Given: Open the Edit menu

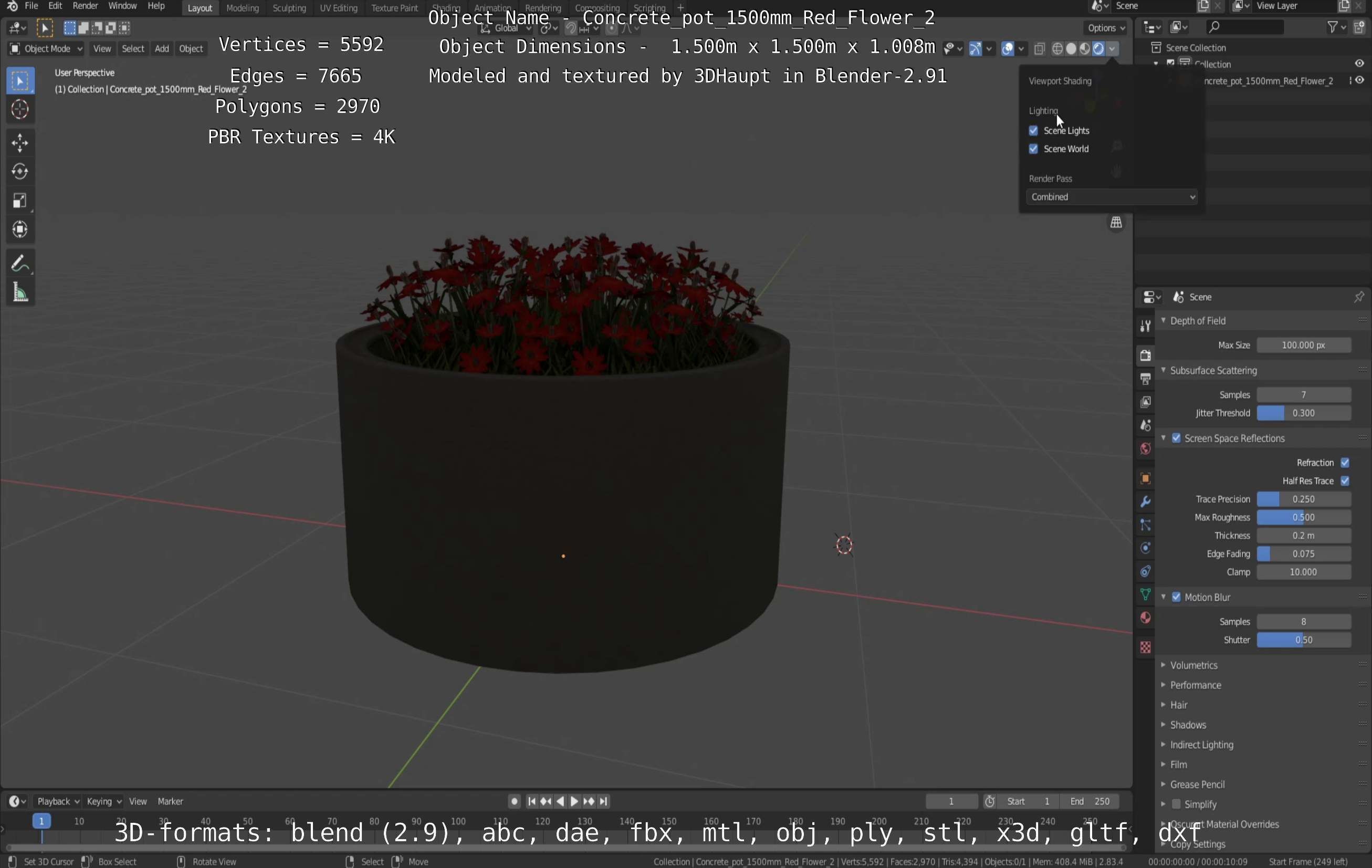Looking at the screenshot, I should [x=55, y=6].
